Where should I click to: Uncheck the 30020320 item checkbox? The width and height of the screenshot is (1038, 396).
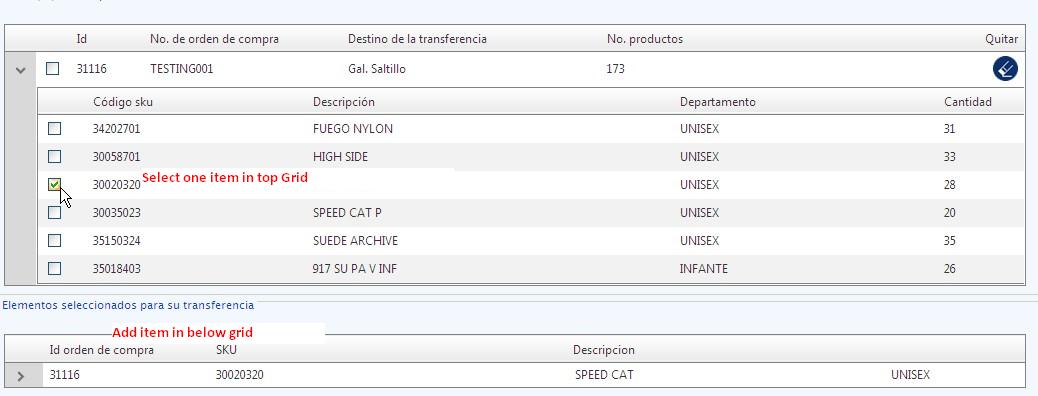pyautogui.click(x=54, y=185)
